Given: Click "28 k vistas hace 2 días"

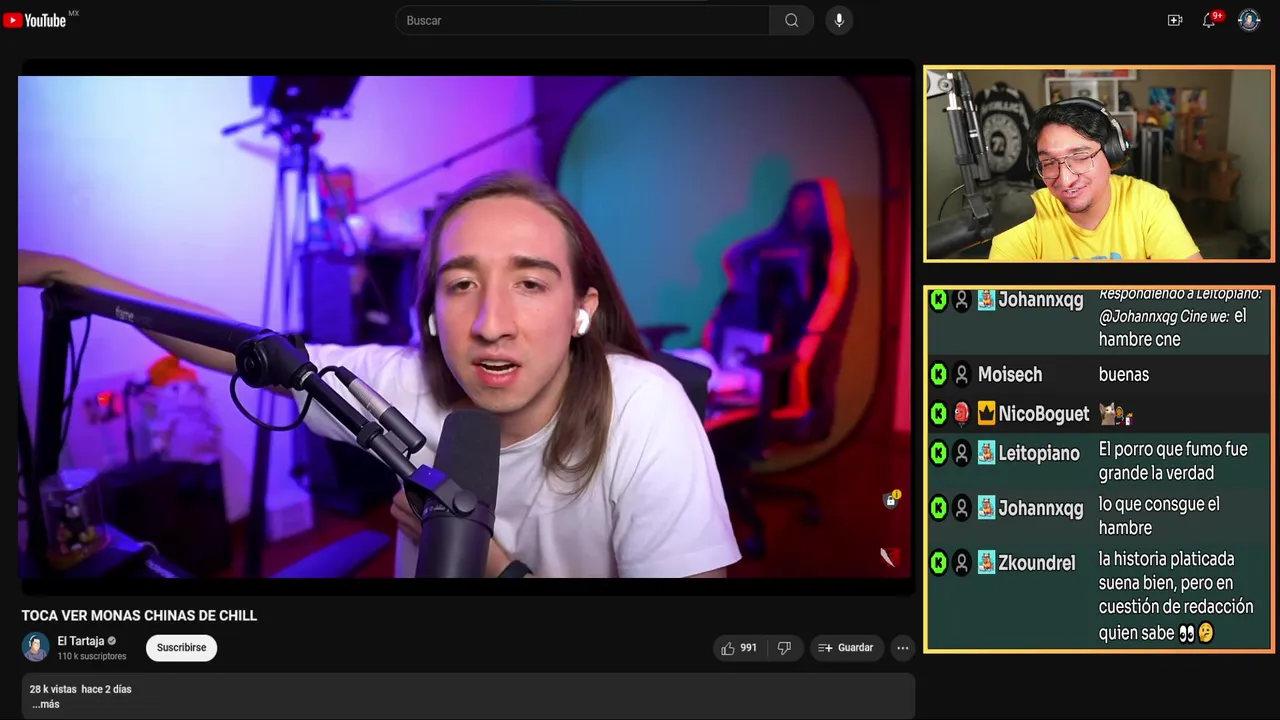Looking at the screenshot, I should [80, 689].
